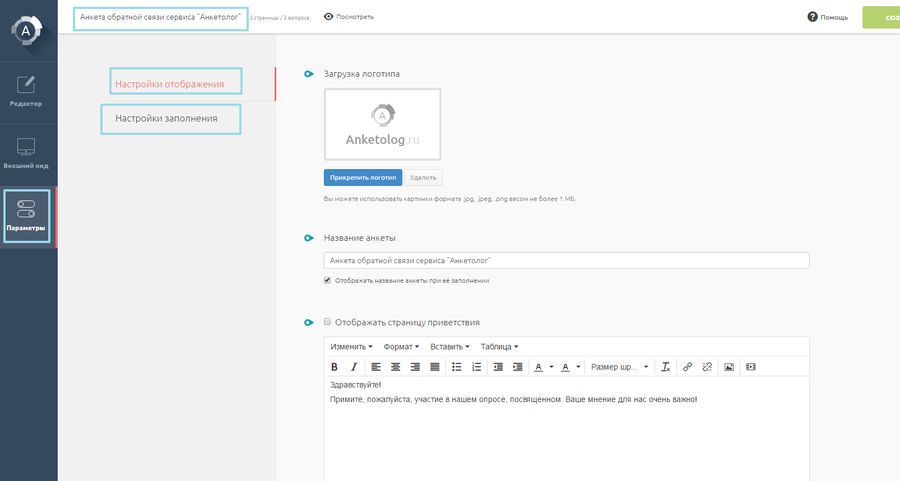Uncheck Отображать название анкеты при её заполнении
The width and height of the screenshot is (900, 481).
click(x=327, y=280)
